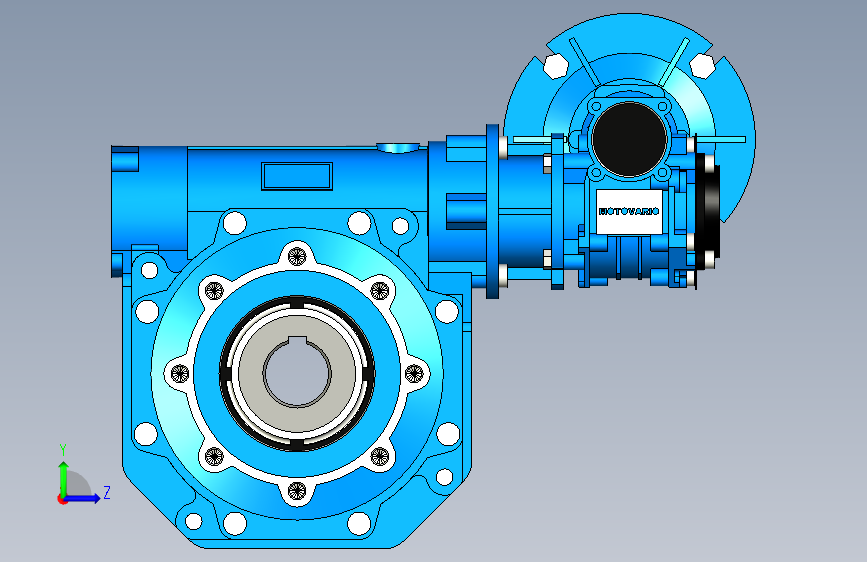Select the bottommost screw on the output cover

(297, 490)
